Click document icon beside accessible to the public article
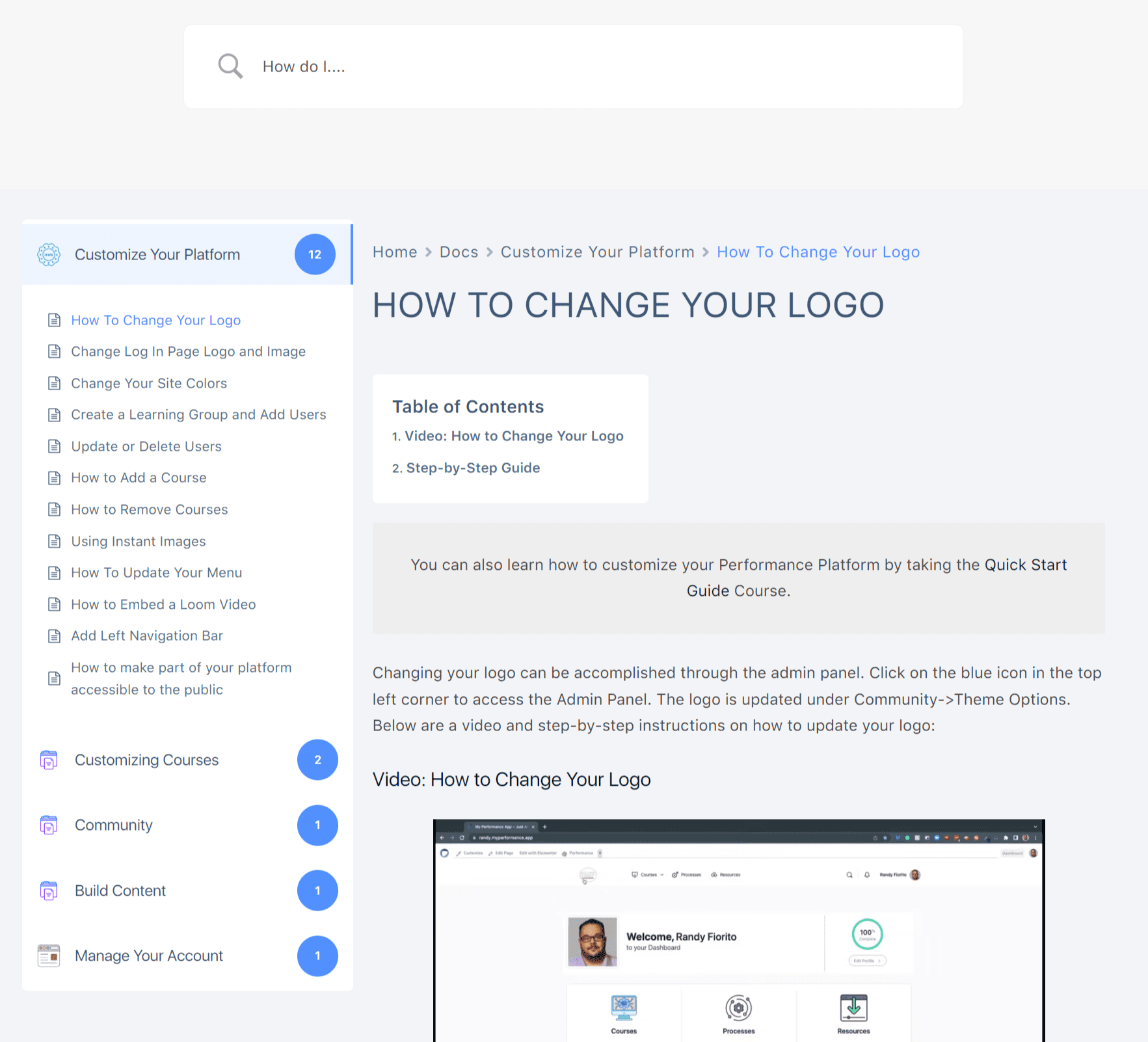The height and width of the screenshot is (1042, 1148). coord(55,678)
